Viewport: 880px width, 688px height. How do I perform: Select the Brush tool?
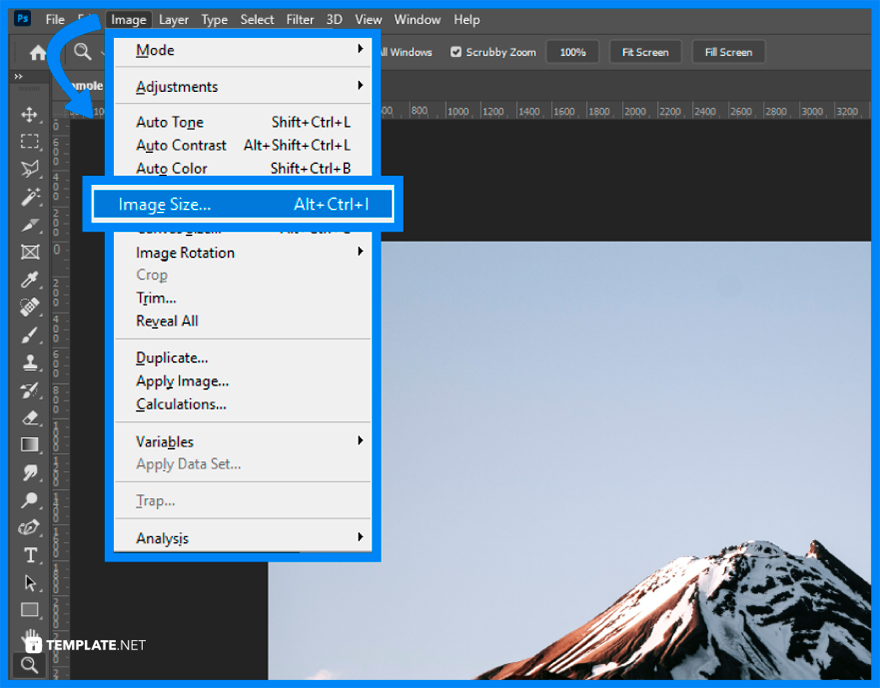pos(29,335)
